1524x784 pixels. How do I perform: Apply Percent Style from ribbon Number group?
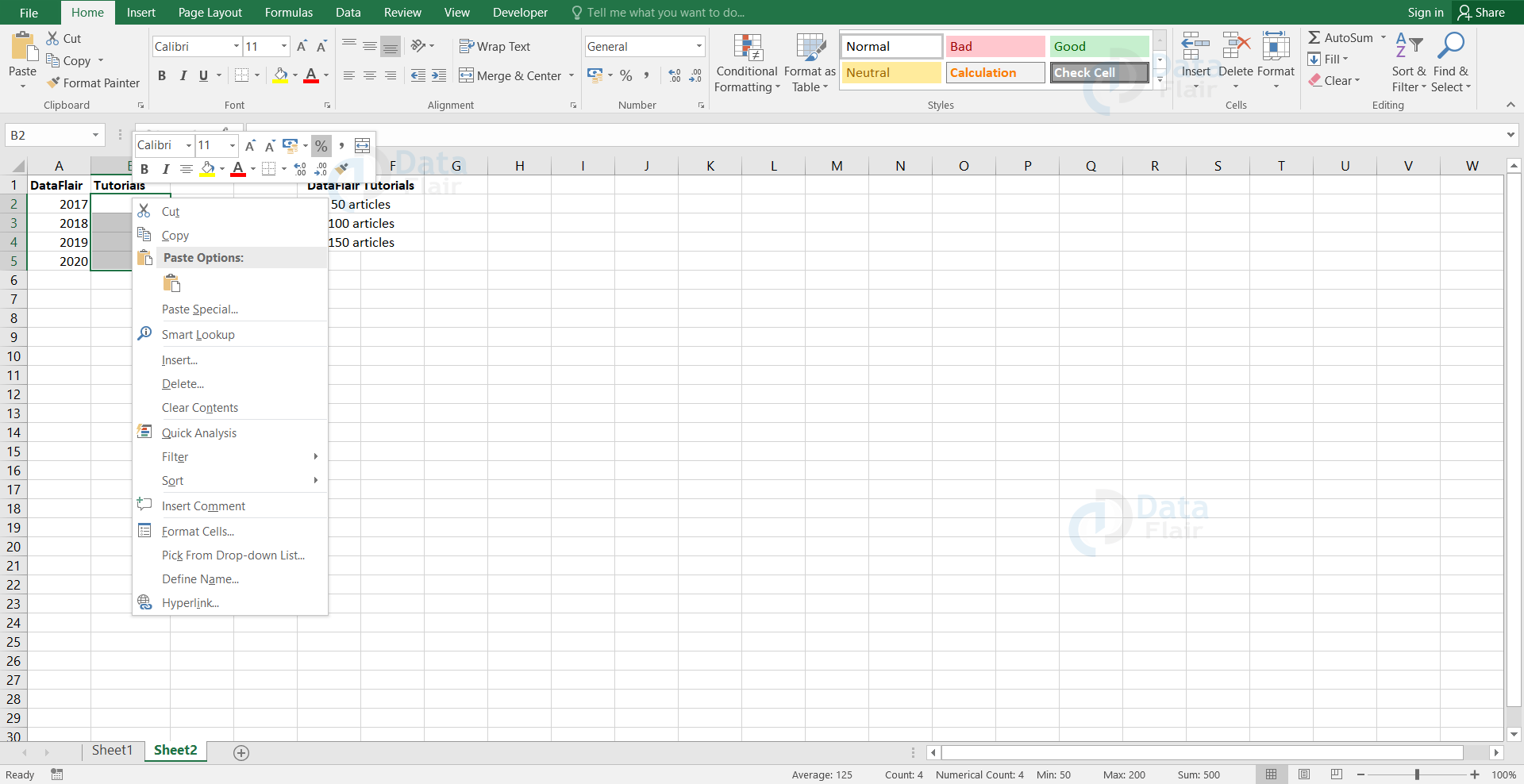click(626, 75)
